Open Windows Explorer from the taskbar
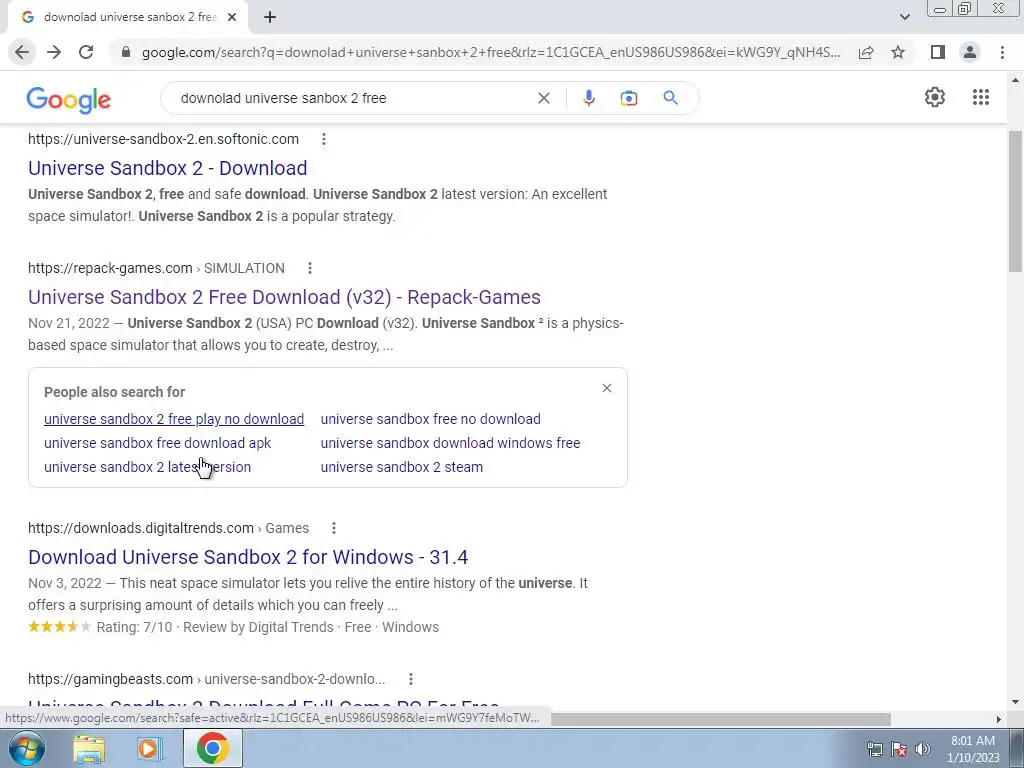 (89, 749)
